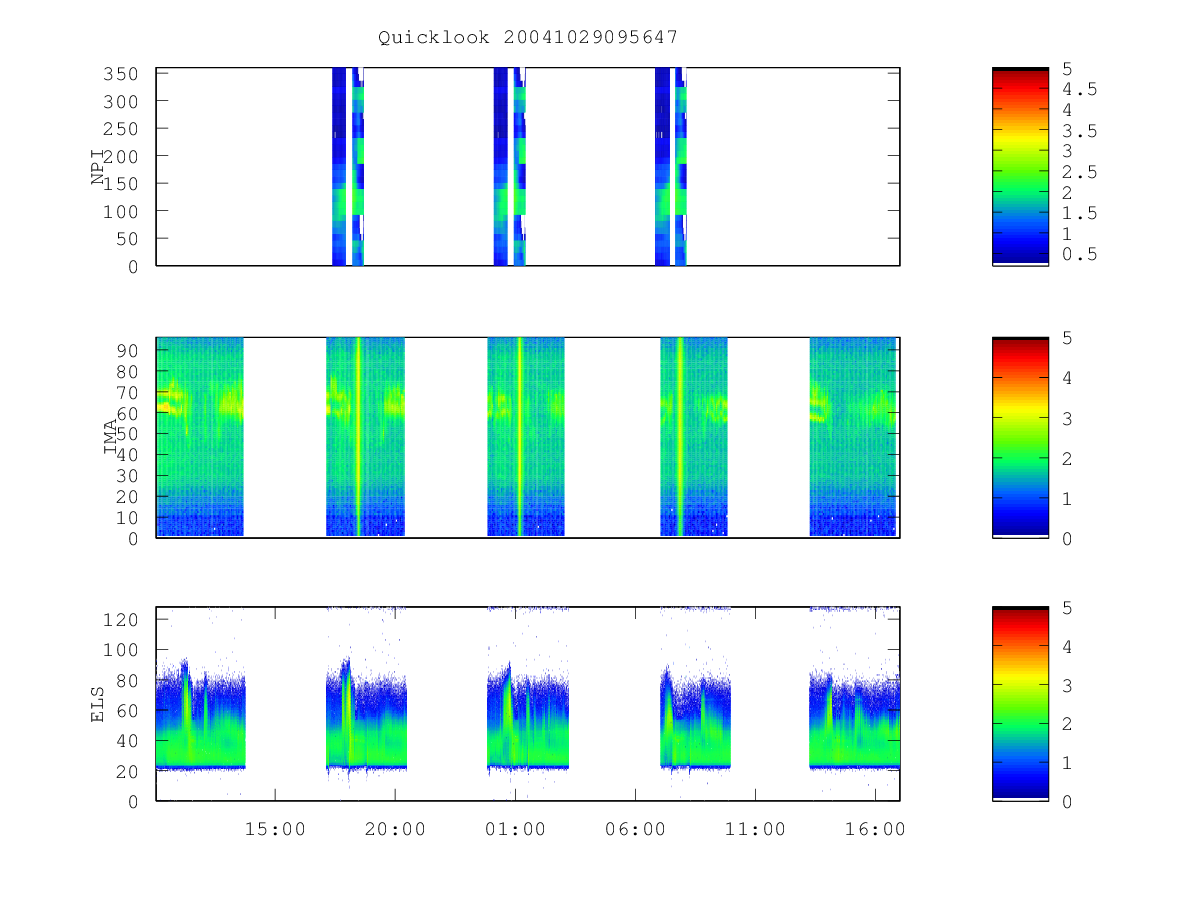Click the '3' label on IMA colorbar
Image resolution: width=1200 pixels, height=900 pixels.
pyautogui.click(x=1067, y=418)
